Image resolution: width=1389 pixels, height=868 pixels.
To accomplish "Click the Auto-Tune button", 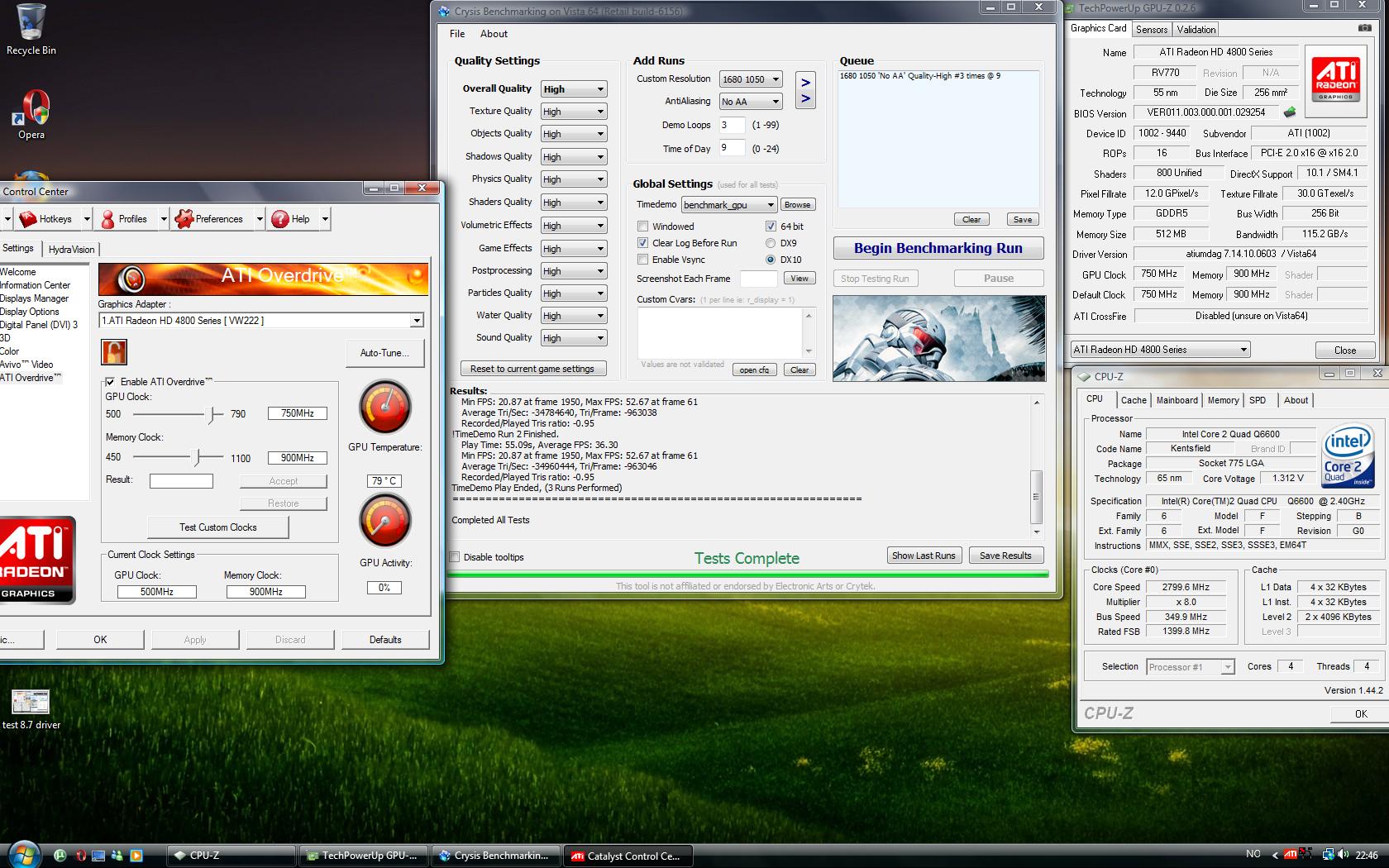I will [384, 353].
